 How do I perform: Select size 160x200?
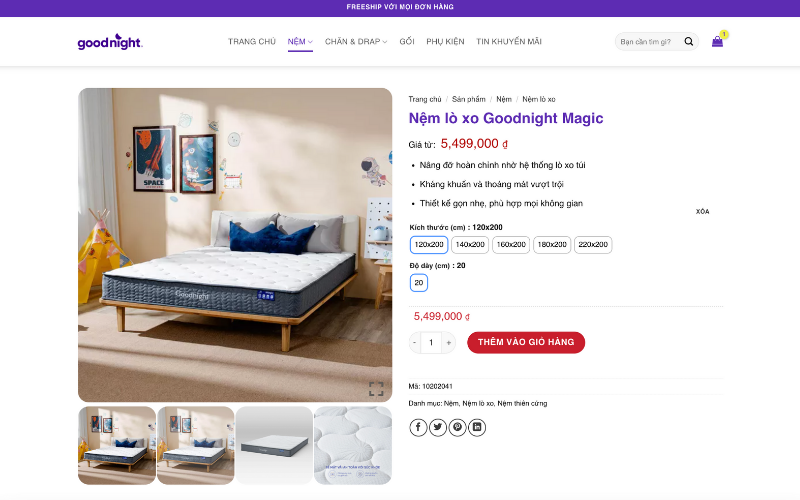[511, 245]
